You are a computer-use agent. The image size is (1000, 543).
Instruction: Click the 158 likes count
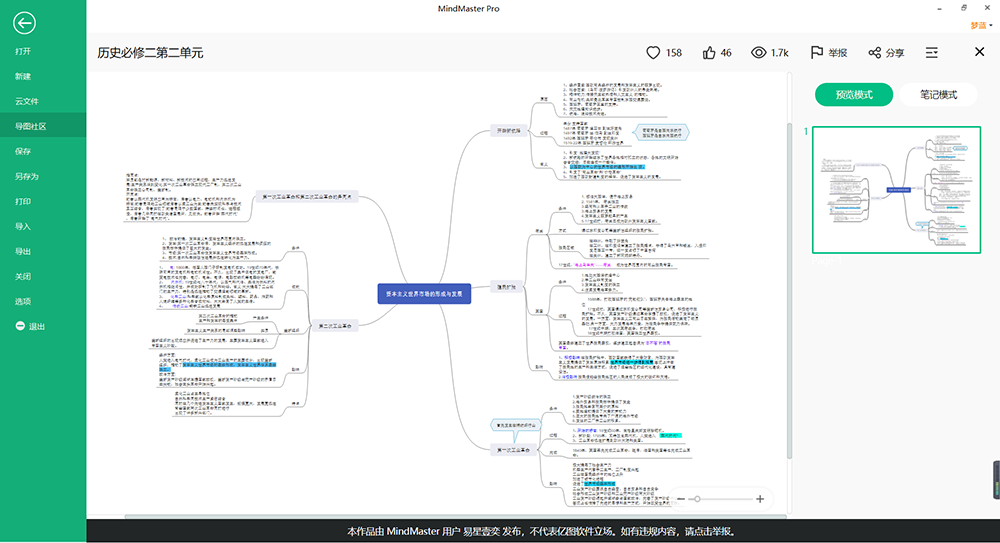click(x=673, y=53)
